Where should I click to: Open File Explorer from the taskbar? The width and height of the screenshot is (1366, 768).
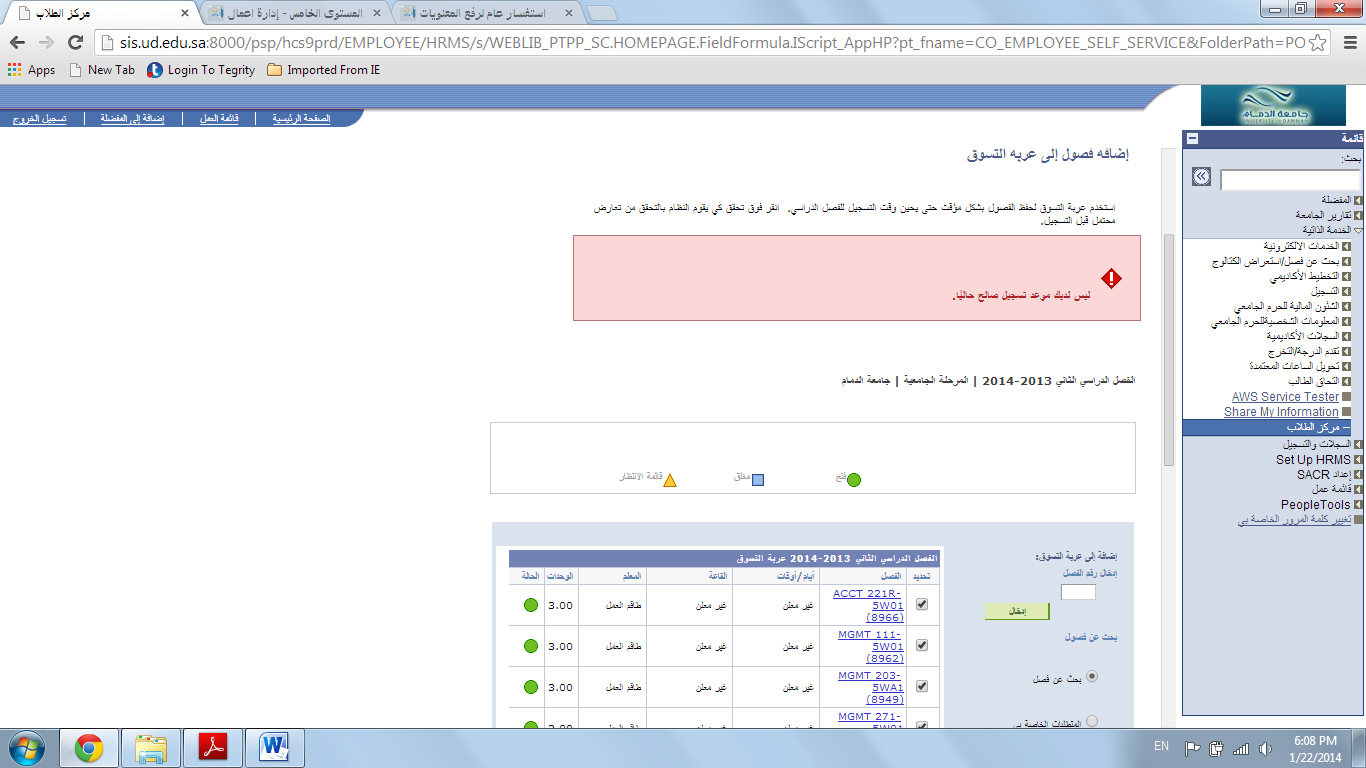point(151,748)
